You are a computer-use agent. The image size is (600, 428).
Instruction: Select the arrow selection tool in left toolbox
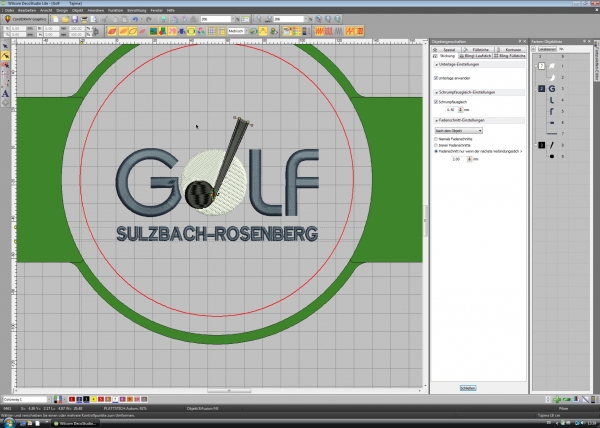(x=5, y=46)
